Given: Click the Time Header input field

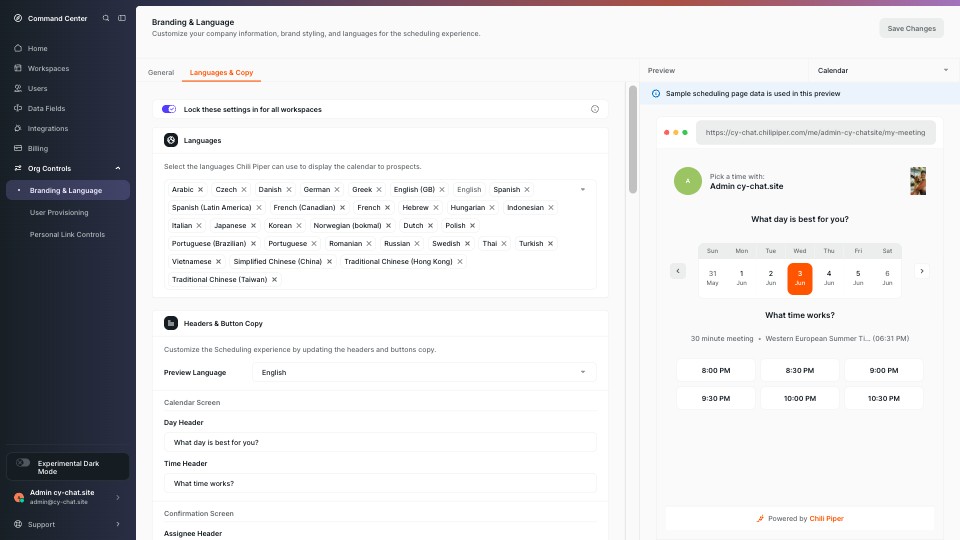Looking at the screenshot, I should pos(380,483).
